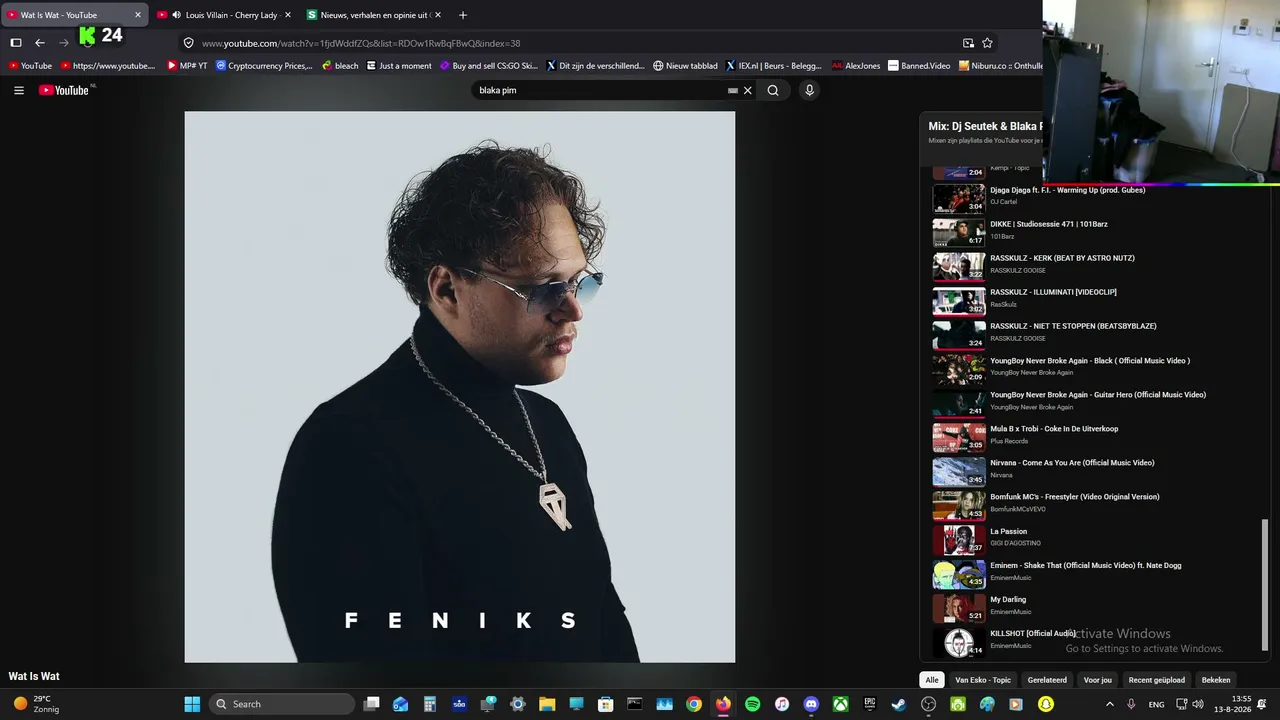Viewport: 1280px width, 720px height.
Task: Open Steam from the taskbar
Action: tap(899, 704)
